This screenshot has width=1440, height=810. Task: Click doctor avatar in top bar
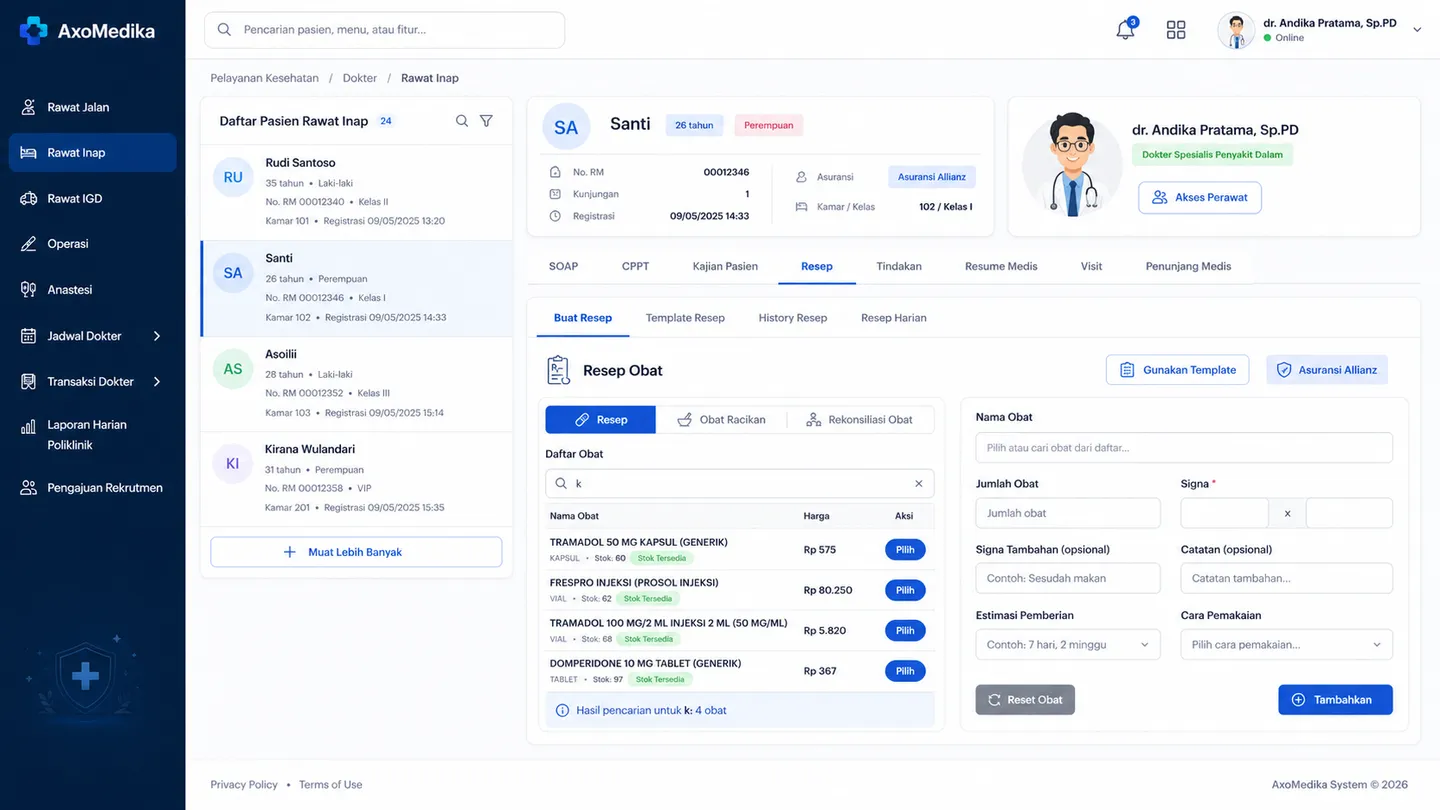click(x=1236, y=30)
